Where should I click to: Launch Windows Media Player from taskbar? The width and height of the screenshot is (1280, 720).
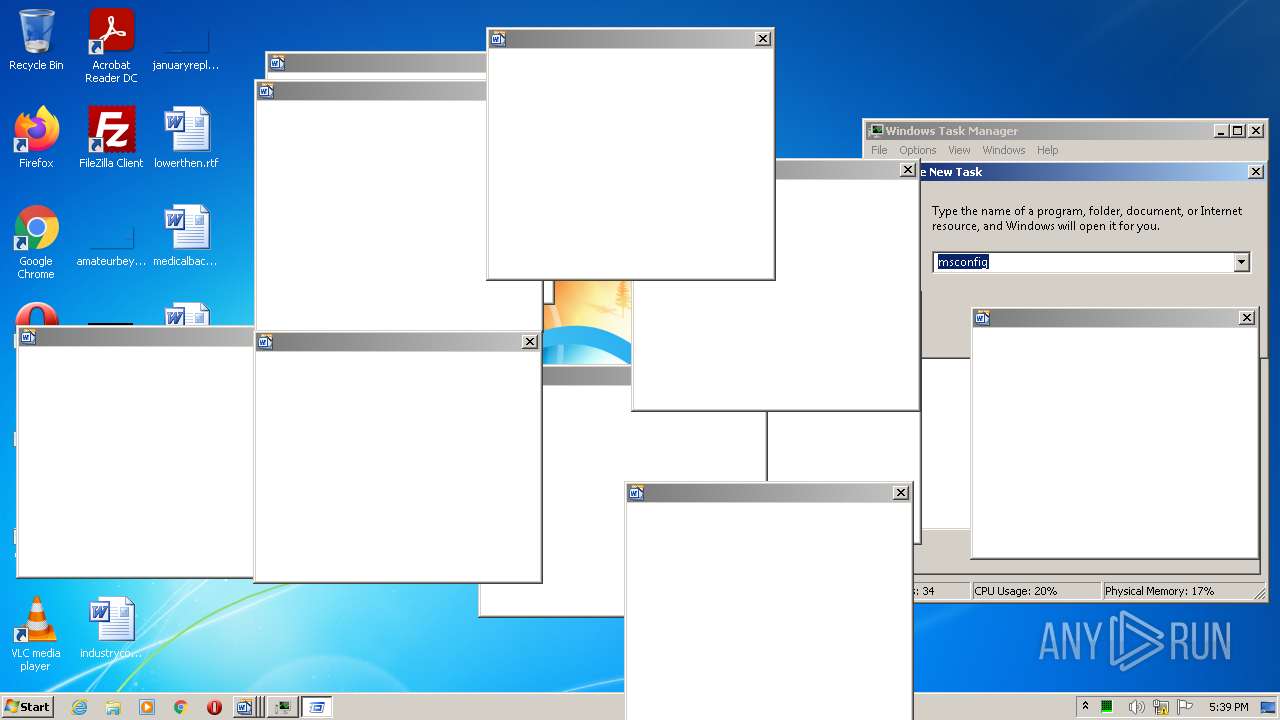[x=147, y=707]
